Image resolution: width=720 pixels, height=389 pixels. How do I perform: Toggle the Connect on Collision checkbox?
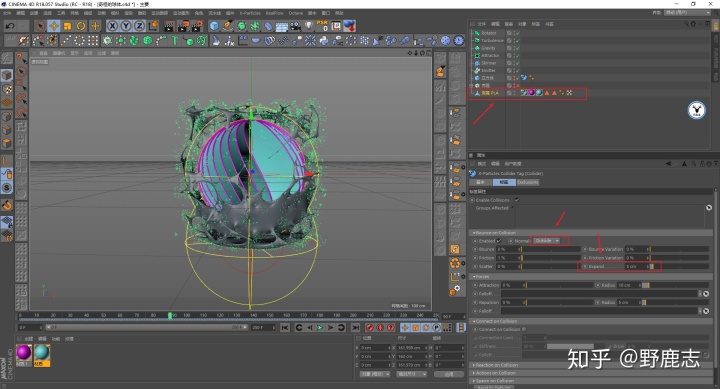[x=524, y=329]
